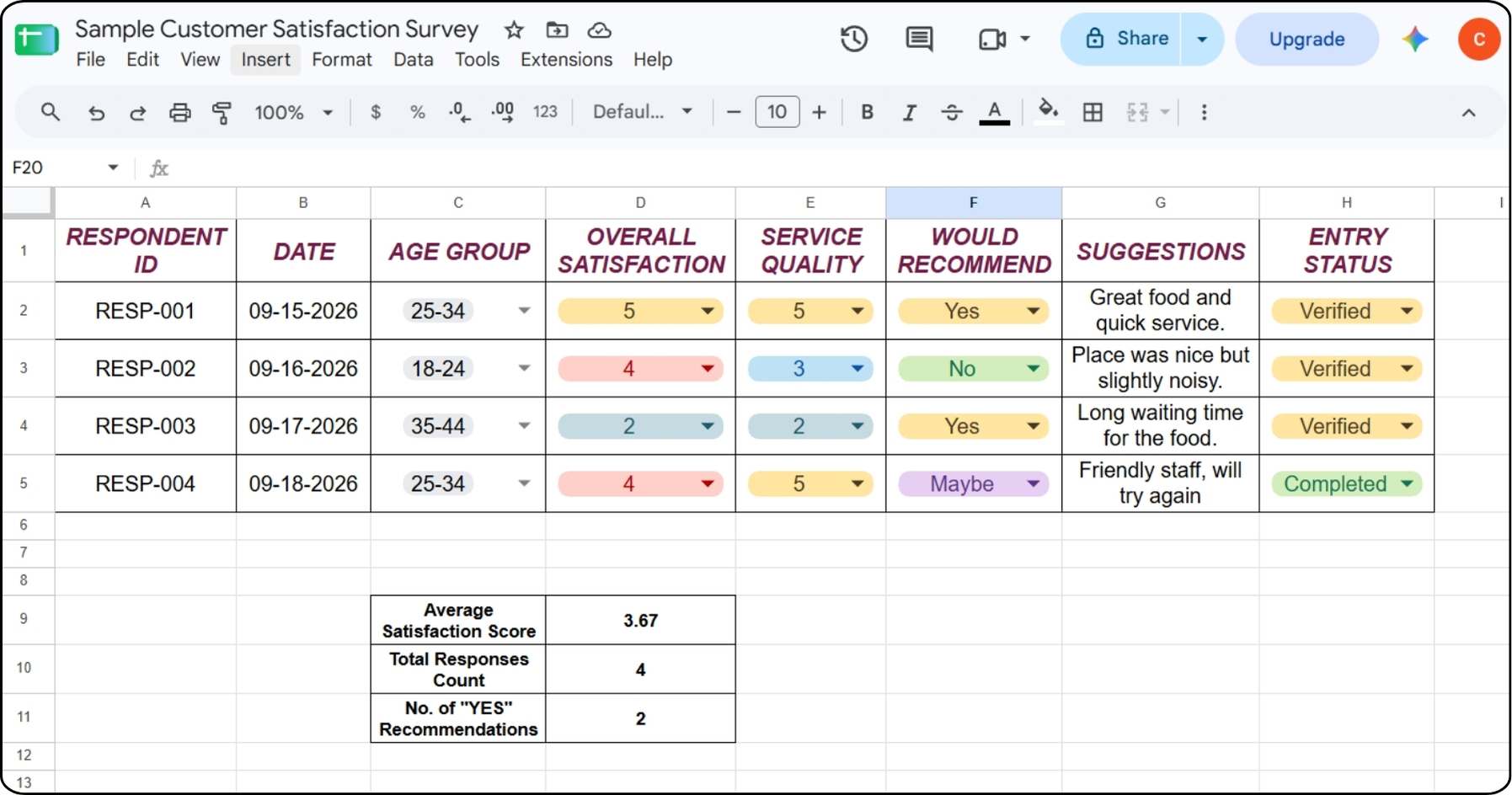The height and width of the screenshot is (795, 1512).
Task: Open the Data menu
Action: click(413, 60)
